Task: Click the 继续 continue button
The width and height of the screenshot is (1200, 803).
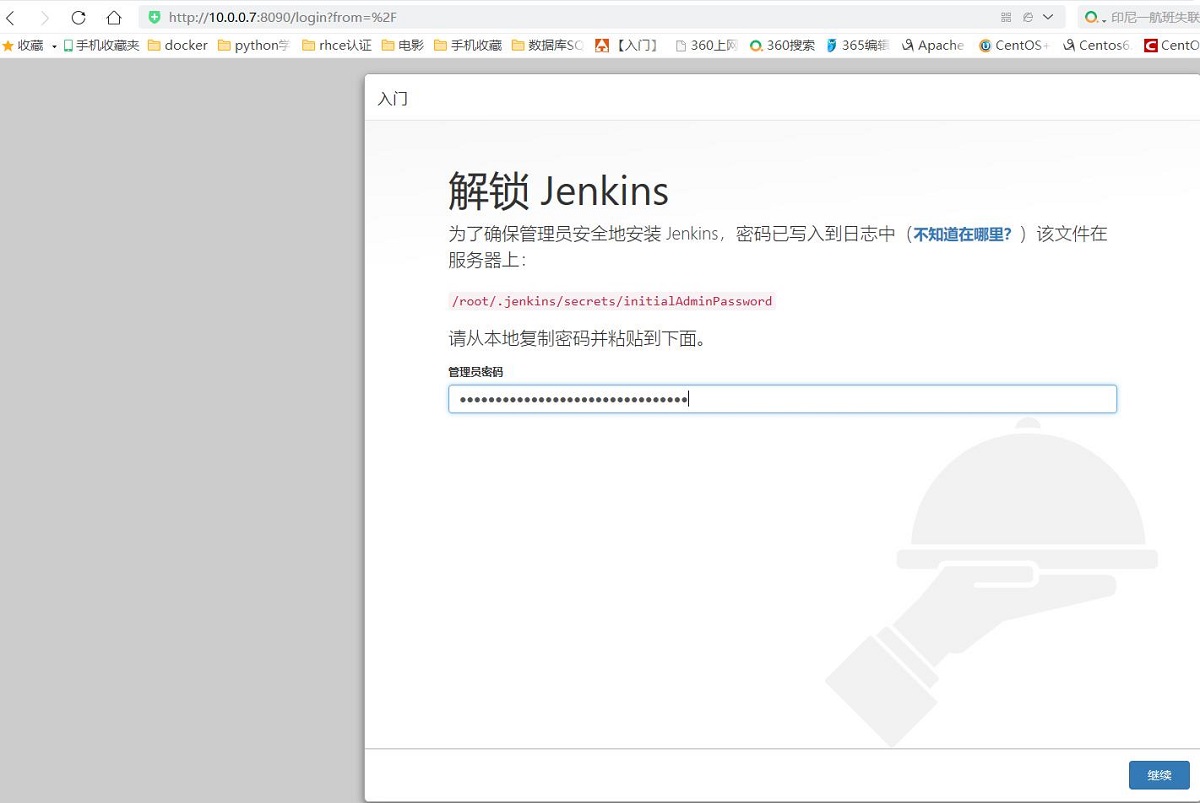Action: point(1159,775)
